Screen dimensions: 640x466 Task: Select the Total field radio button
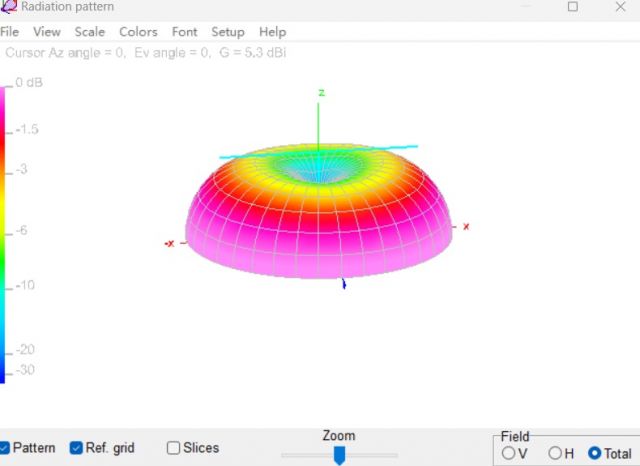pos(595,453)
